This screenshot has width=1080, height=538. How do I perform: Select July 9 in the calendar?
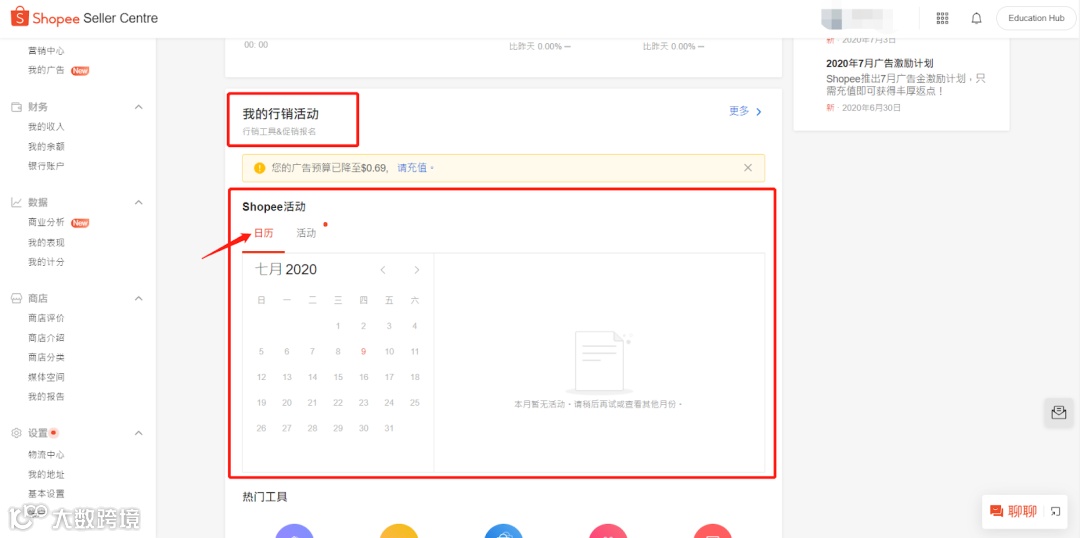pos(364,351)
